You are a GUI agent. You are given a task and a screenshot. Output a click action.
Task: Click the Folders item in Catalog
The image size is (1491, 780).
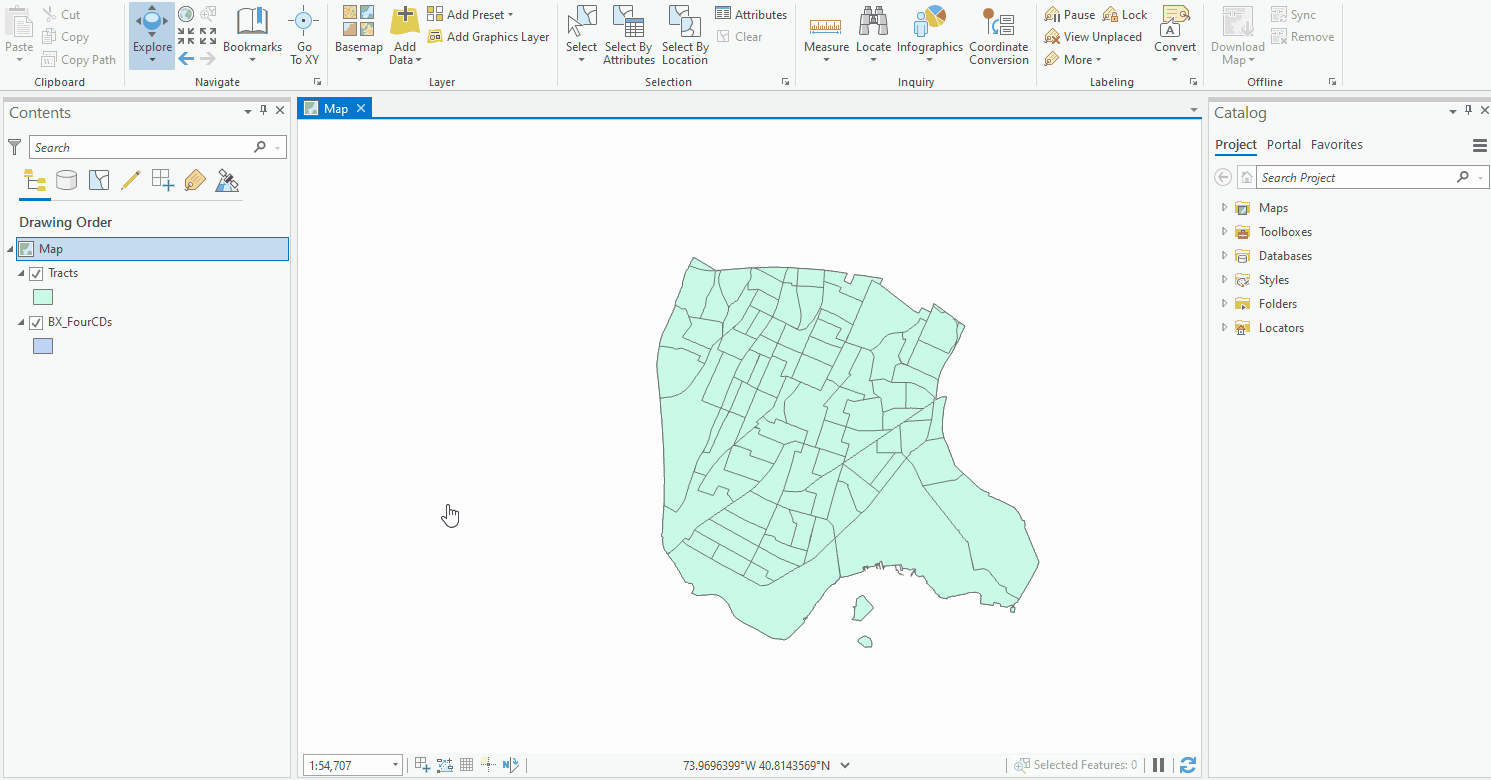tap(1278, 304)
